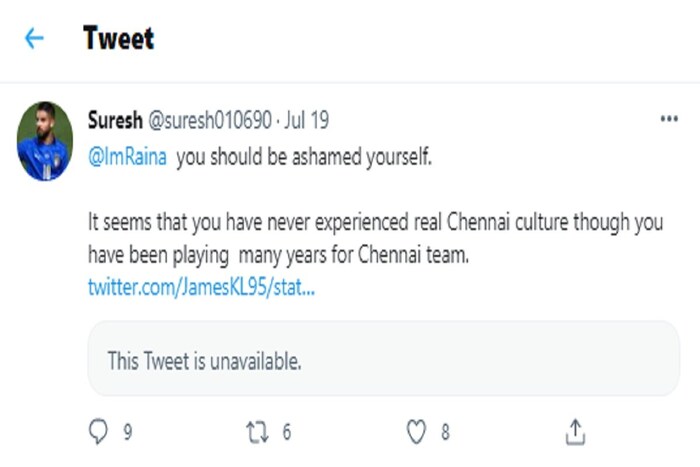Like the tweet with heart icon
Viewport: 700px width, 467px height.
[x=416, y=431]
